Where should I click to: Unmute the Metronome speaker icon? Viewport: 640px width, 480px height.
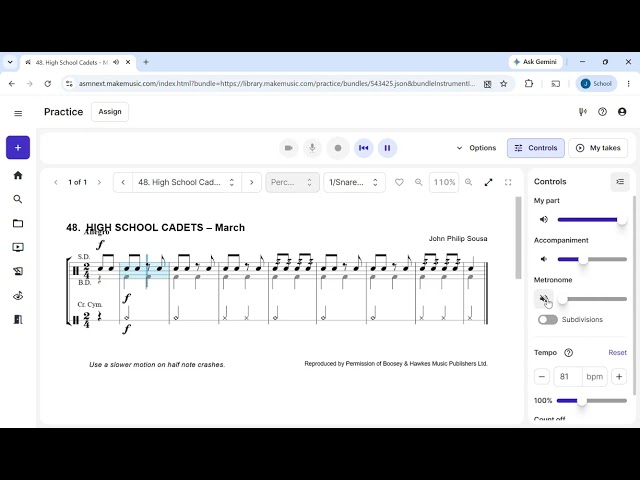click(544, 299)
